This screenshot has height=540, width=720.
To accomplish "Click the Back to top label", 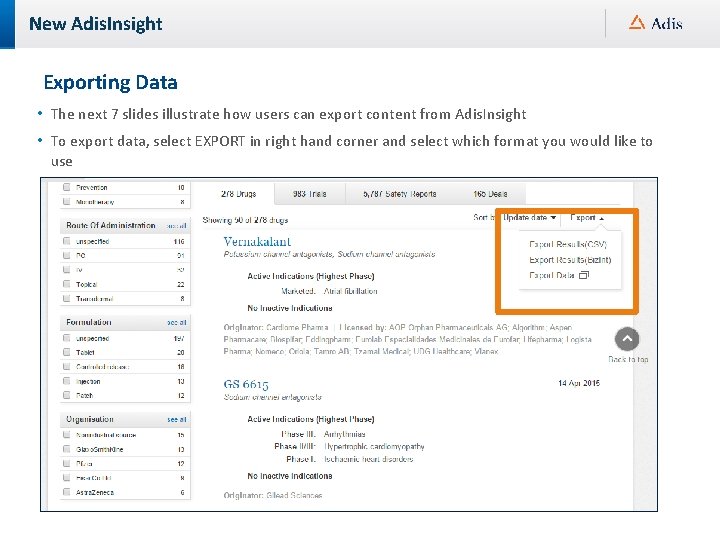I will [x=628, y=359].
